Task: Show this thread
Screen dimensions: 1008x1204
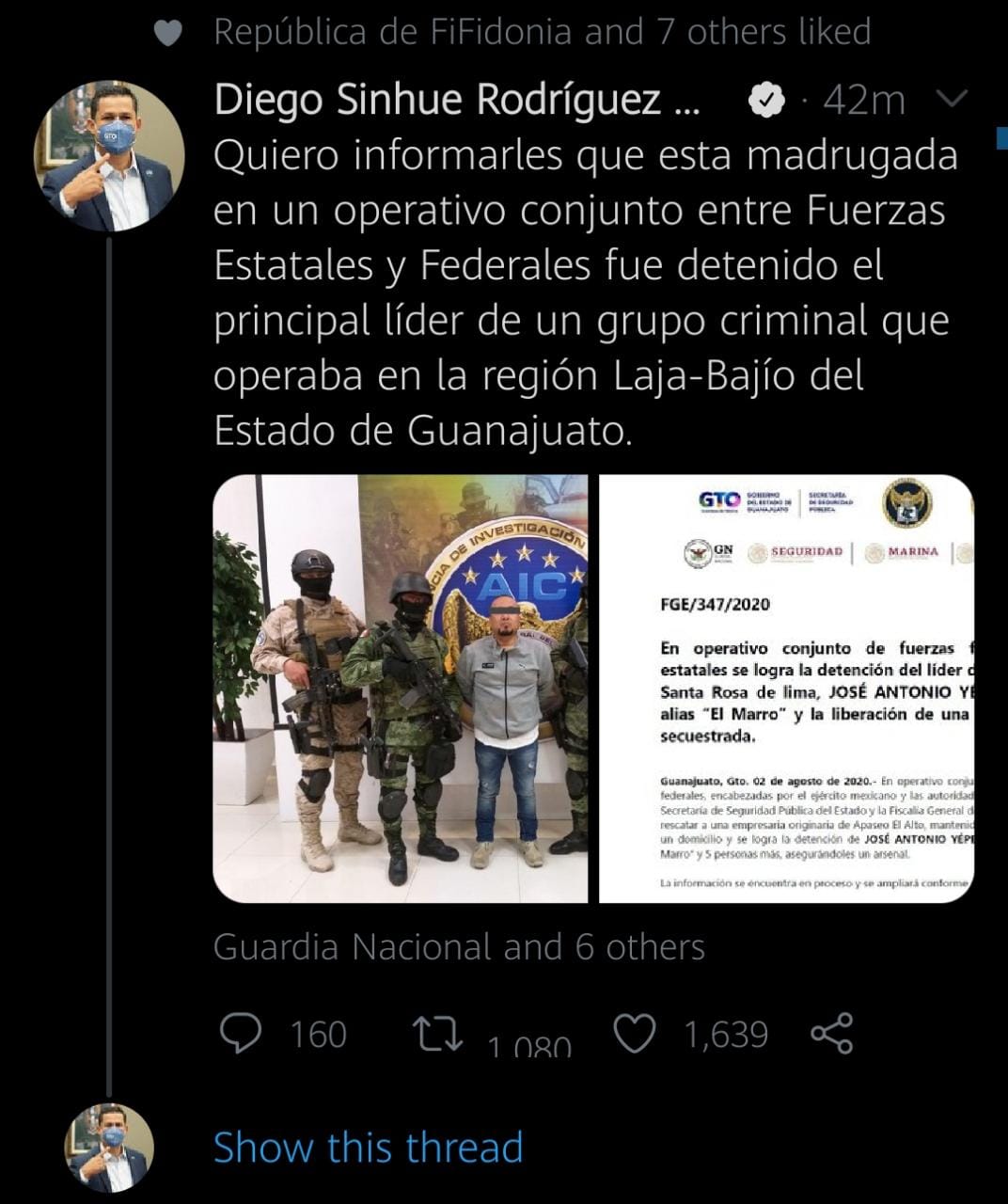Action: click(368, 1148)
